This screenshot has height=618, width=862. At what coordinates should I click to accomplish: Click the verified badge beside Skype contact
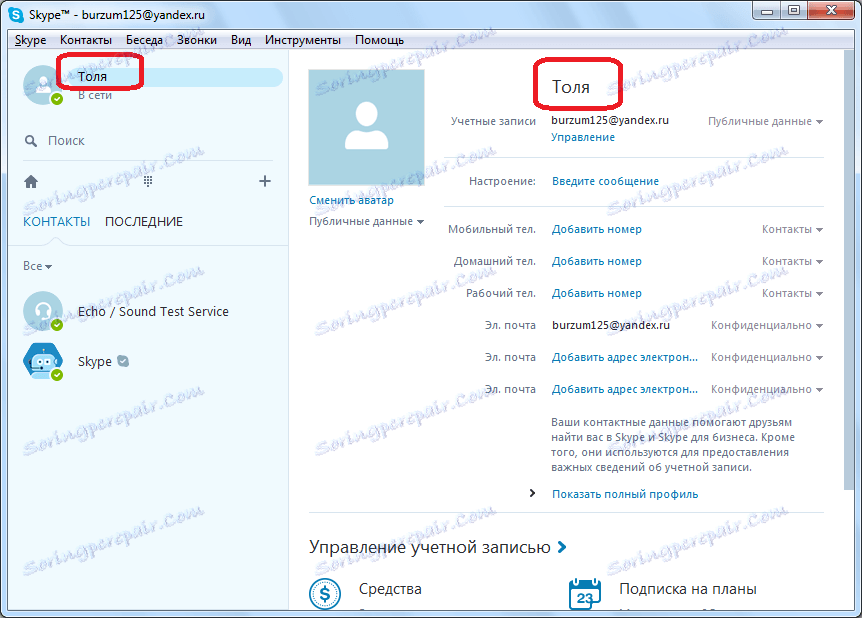[123, 361]
